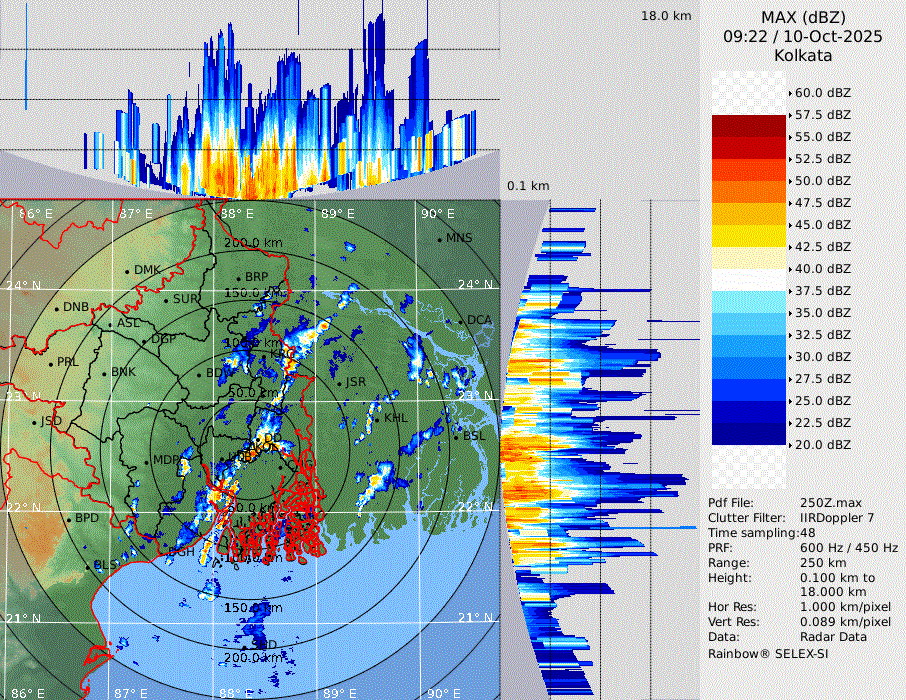Click the JSR station dot
The image size is (906, 700).
tap(340, 382)
